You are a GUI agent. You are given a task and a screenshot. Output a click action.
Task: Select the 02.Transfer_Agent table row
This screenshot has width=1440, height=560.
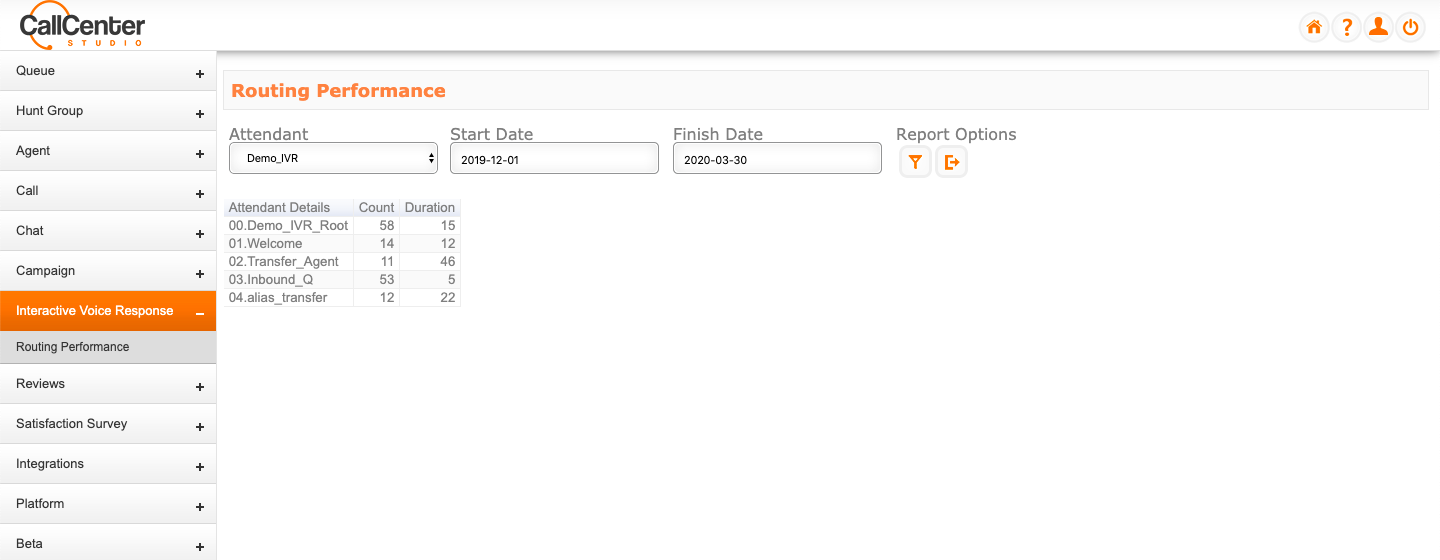click(x=343, y=261)
